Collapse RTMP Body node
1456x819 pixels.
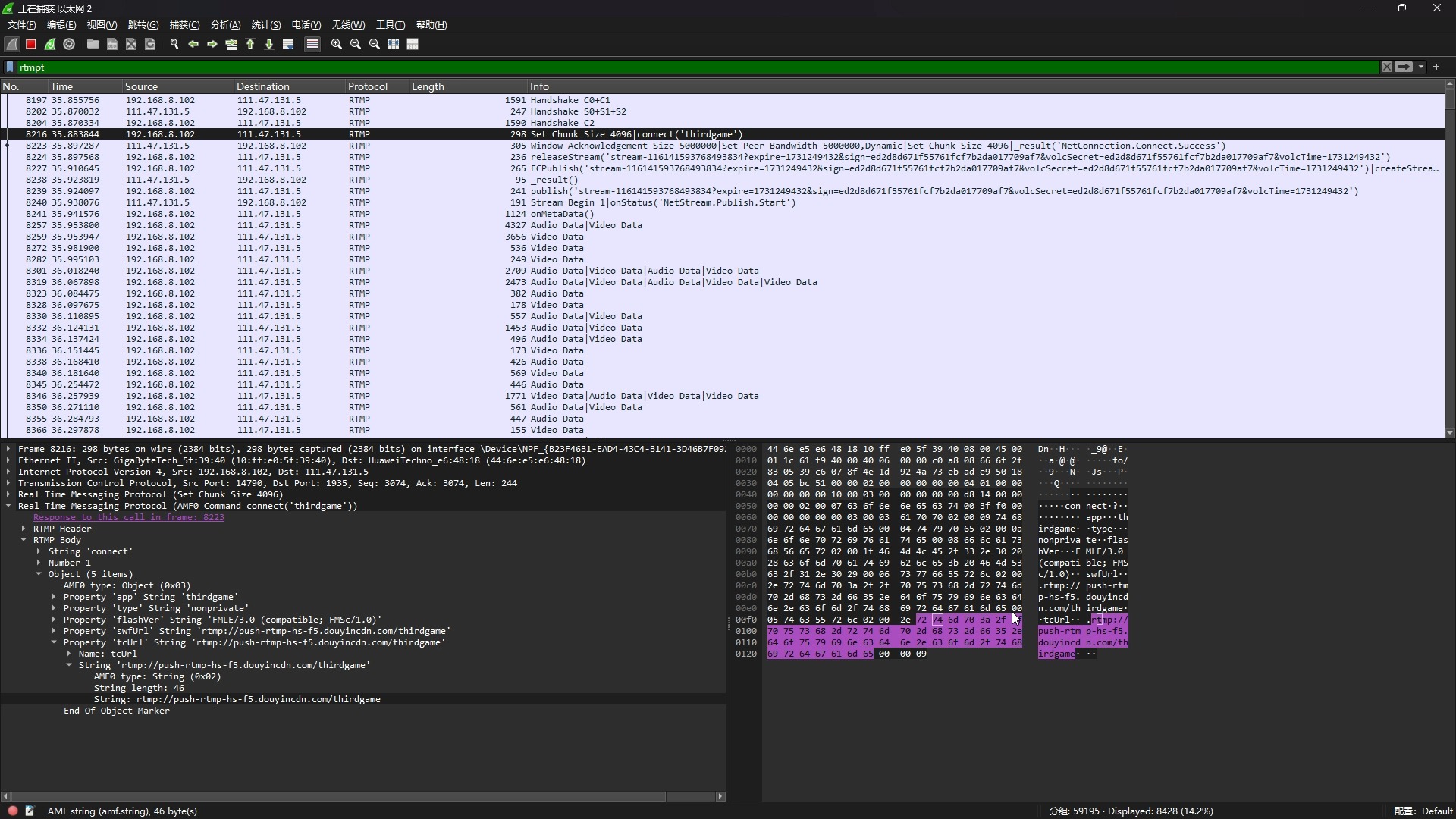click(24, 540)
